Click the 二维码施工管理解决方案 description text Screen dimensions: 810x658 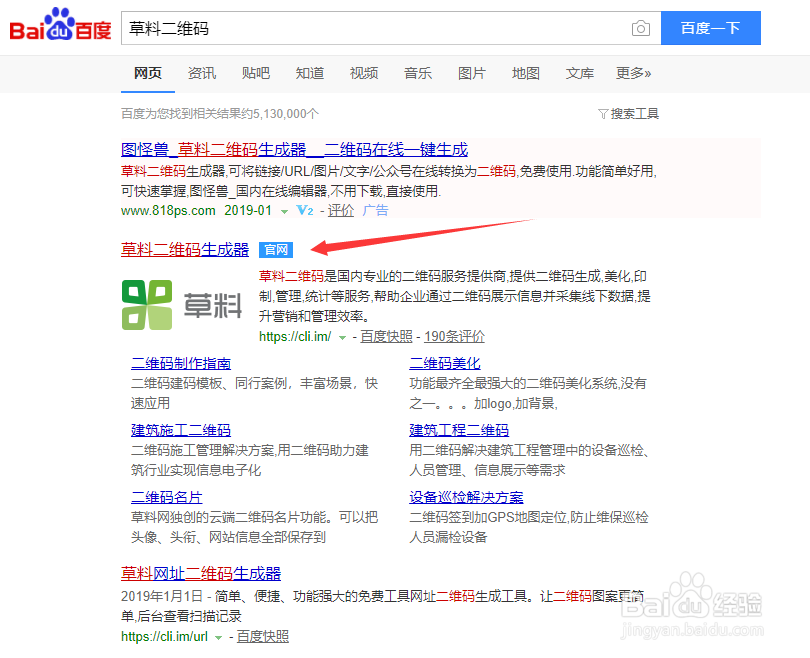click(x=250, y=460)
